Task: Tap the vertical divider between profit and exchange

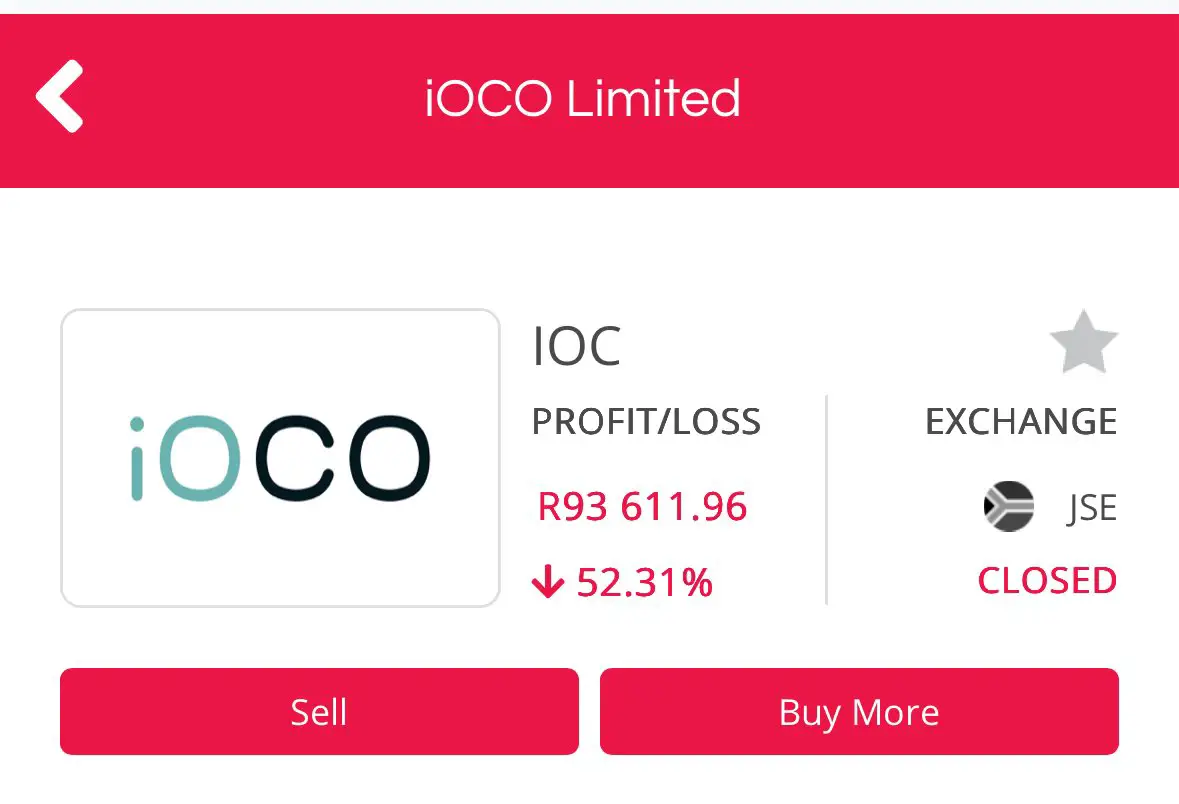Action: click(x=826, y=499)
